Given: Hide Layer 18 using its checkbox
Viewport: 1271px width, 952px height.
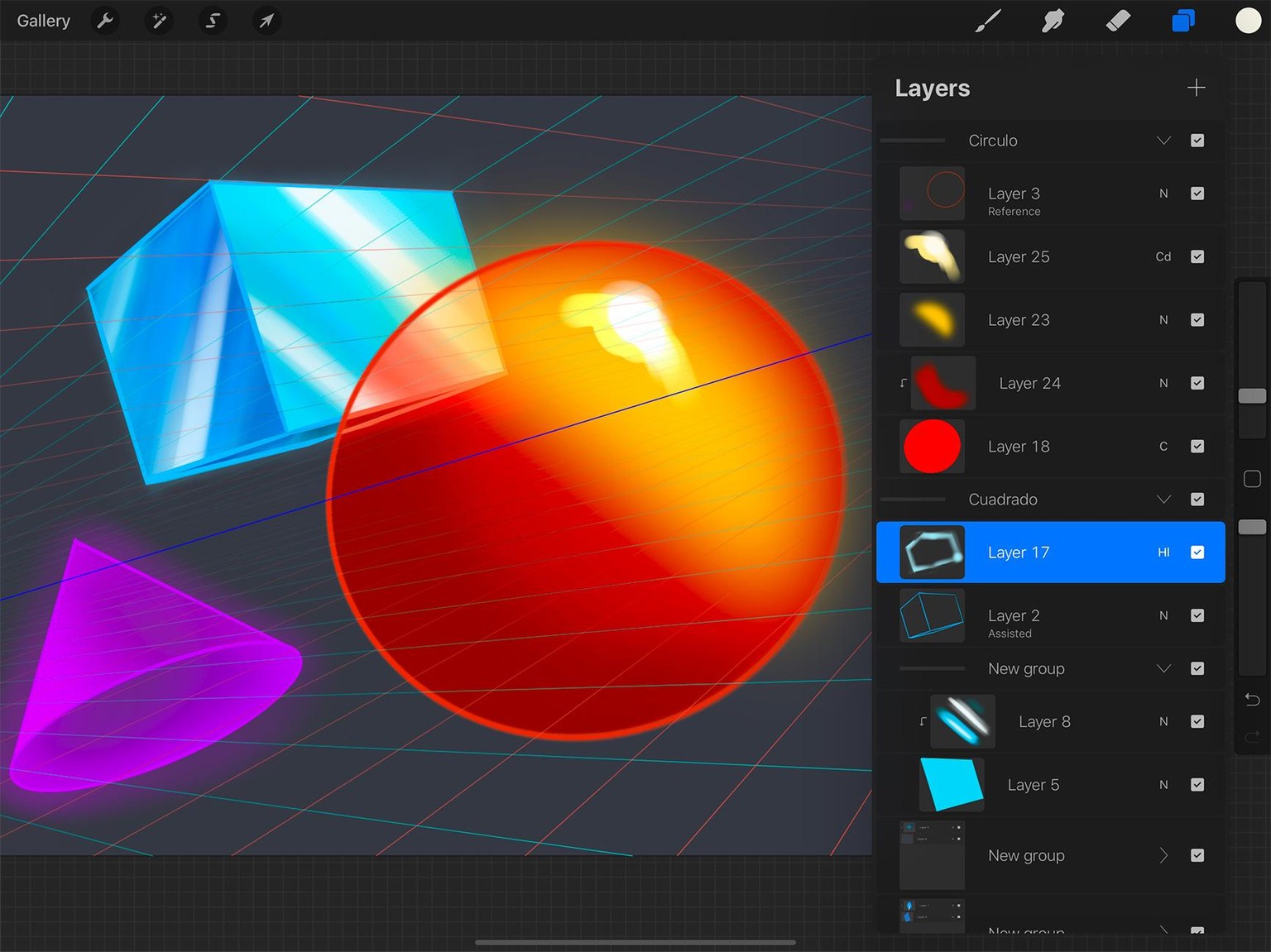Looking at the screenshot, I should pyautogui.click(x=1197, y=447).
